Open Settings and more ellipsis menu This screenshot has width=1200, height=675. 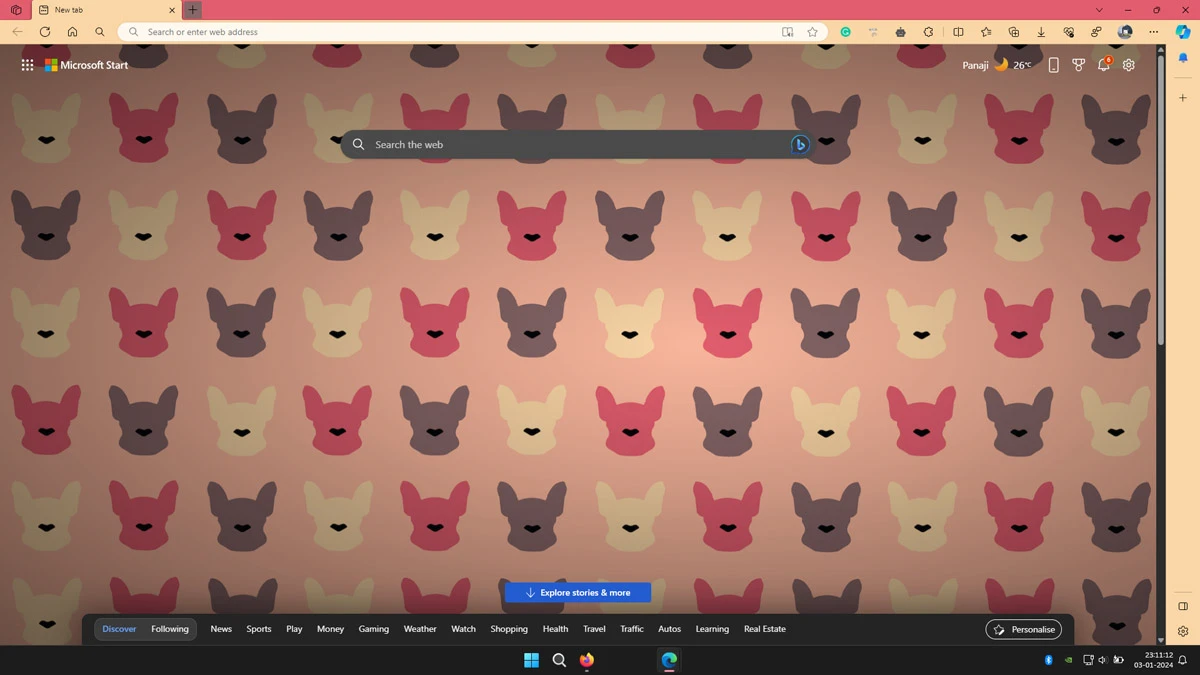point(1153,32)
